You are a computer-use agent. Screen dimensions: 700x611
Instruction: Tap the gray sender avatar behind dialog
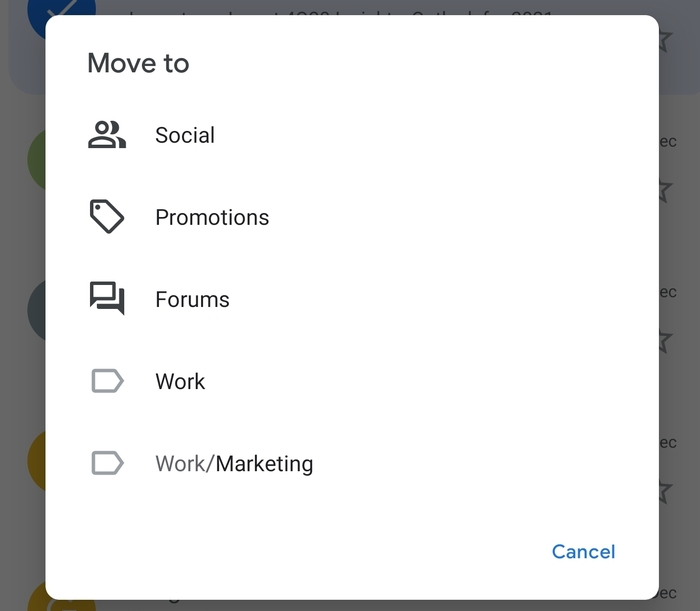tap(37, 312)
